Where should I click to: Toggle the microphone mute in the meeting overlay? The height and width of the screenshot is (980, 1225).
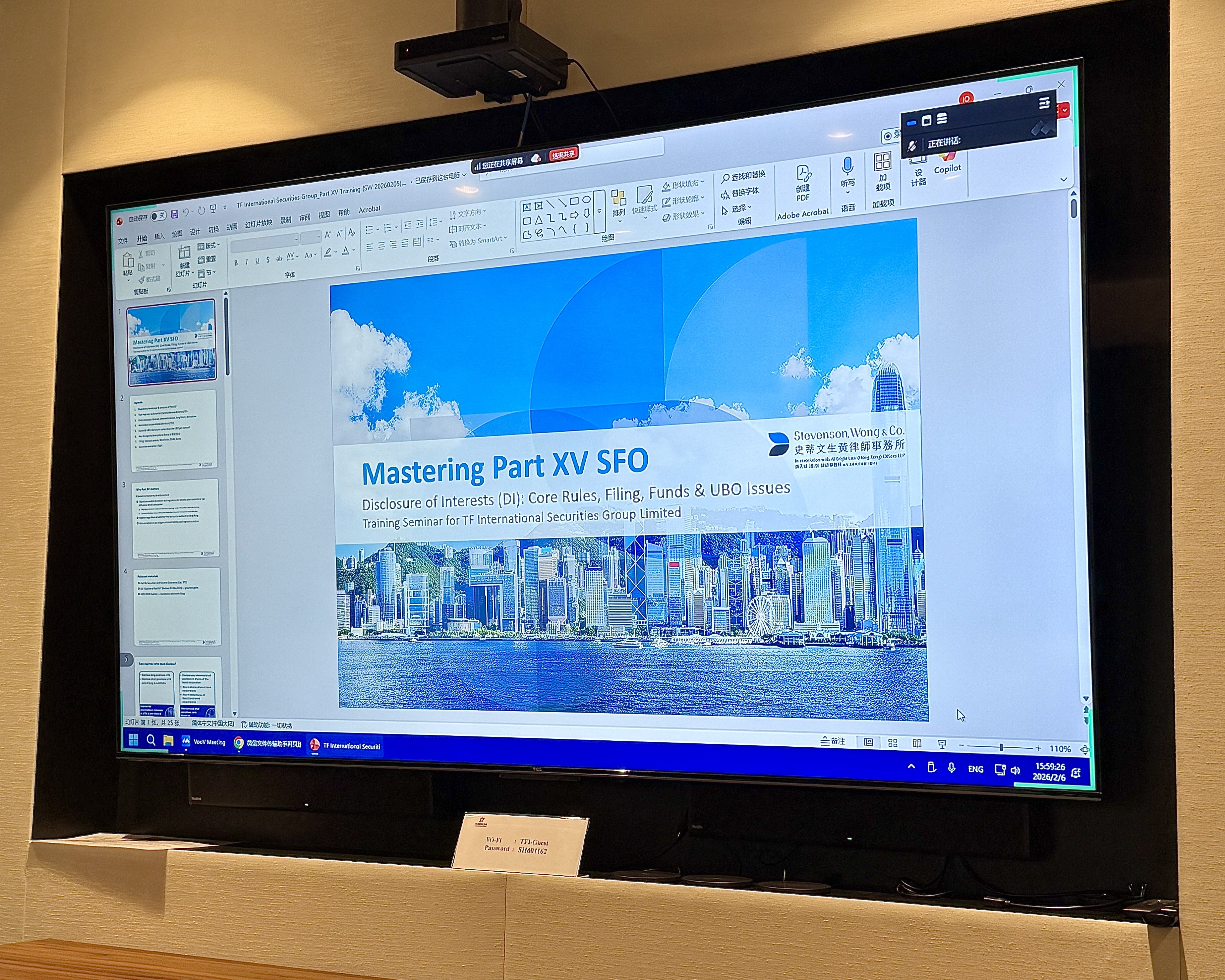point(912,146)
